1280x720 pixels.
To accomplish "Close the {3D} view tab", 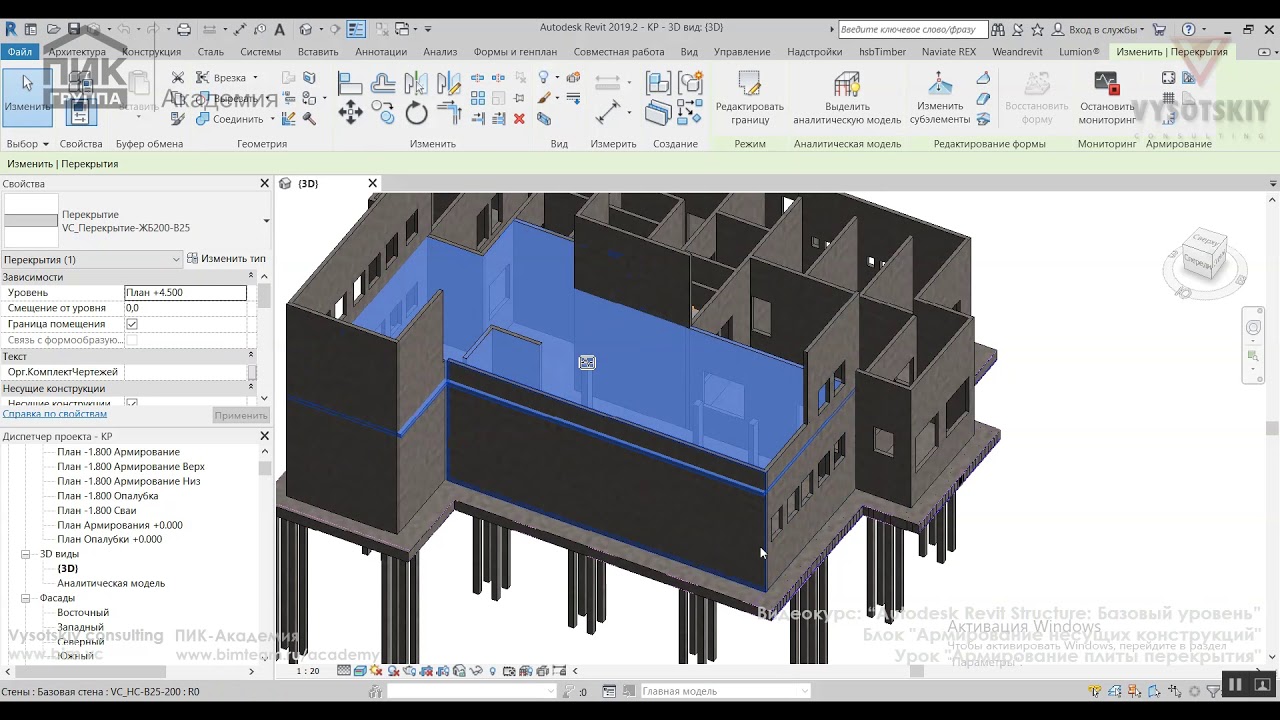I will 373,184.
